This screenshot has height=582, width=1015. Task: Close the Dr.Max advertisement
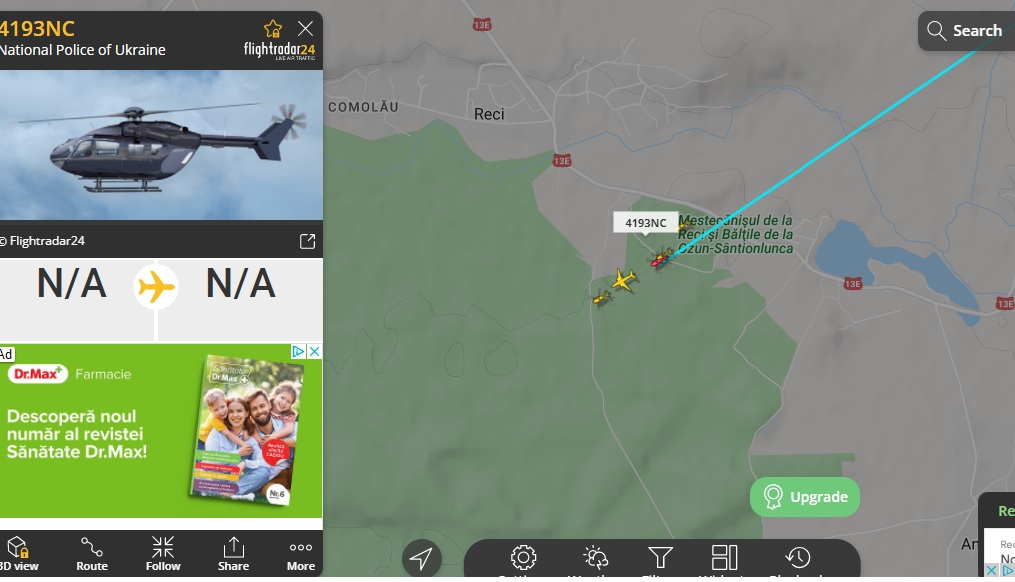coord(314,352)
